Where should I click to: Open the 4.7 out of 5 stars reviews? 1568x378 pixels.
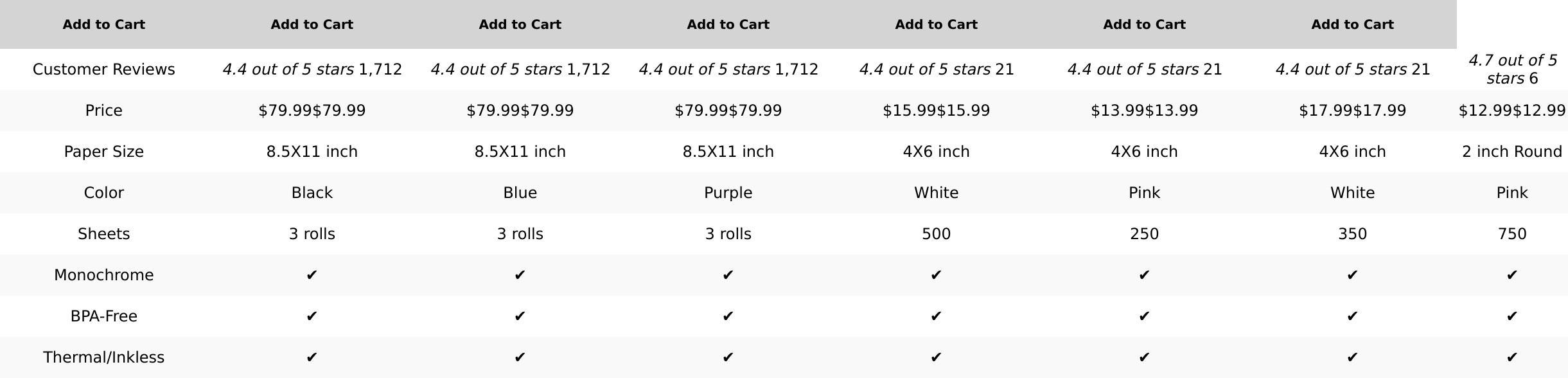[1511, 69]
